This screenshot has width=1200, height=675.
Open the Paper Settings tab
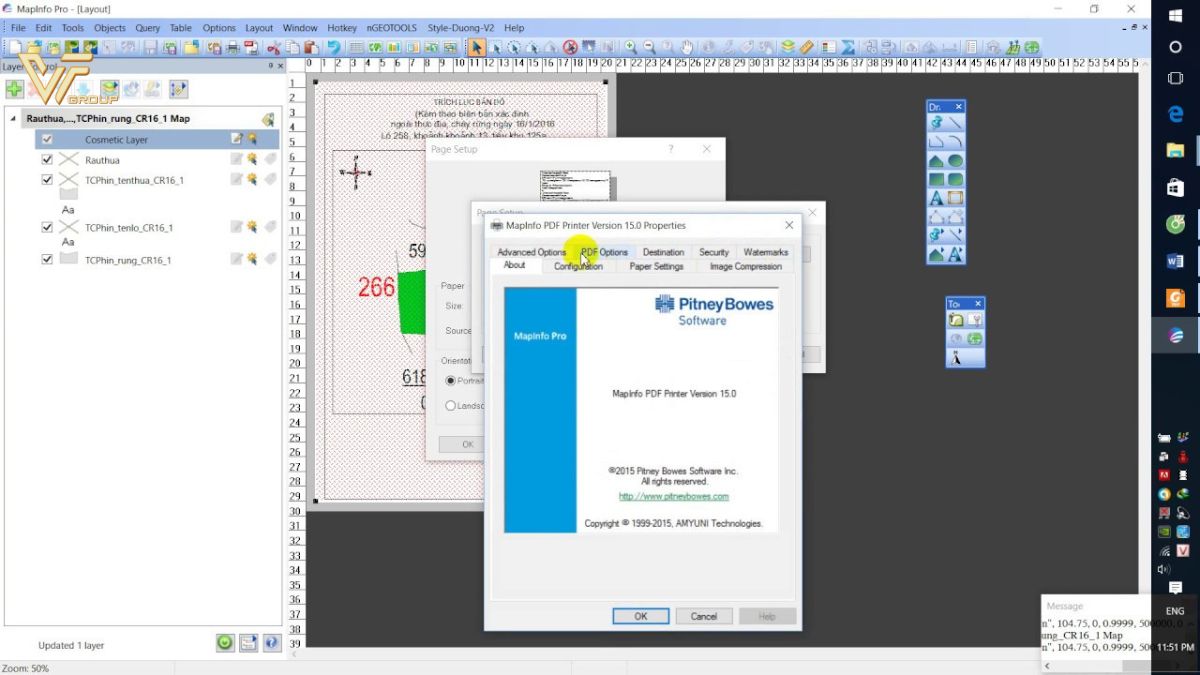656,266
